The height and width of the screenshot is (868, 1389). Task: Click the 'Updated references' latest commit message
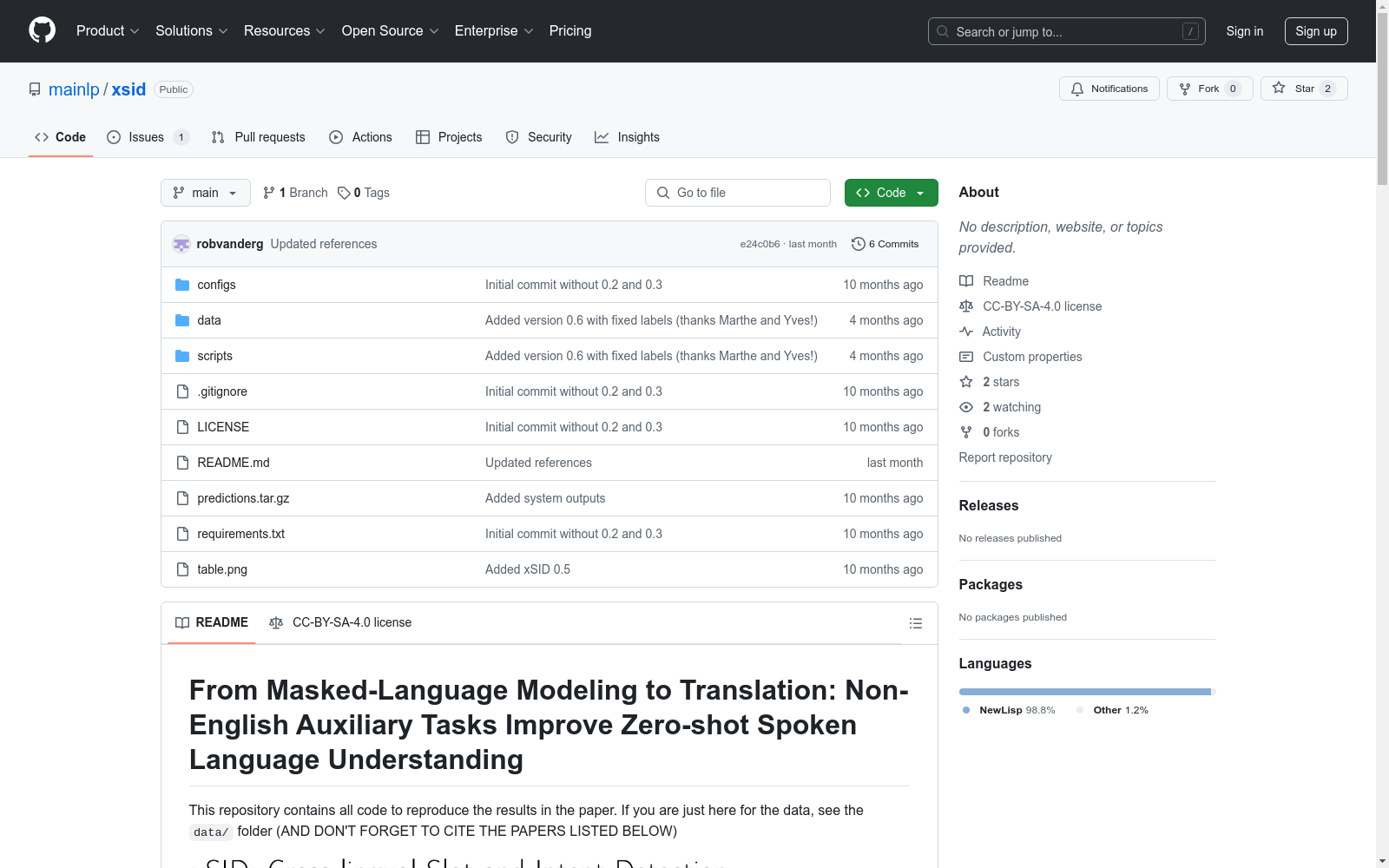click(324, 244)
